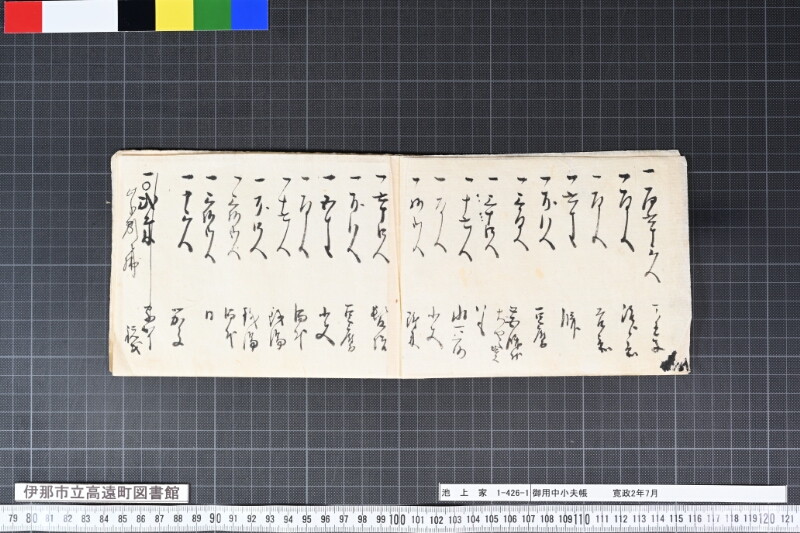Click the ruler mark 80
The image size is (800, 533).
click(31, 518)
